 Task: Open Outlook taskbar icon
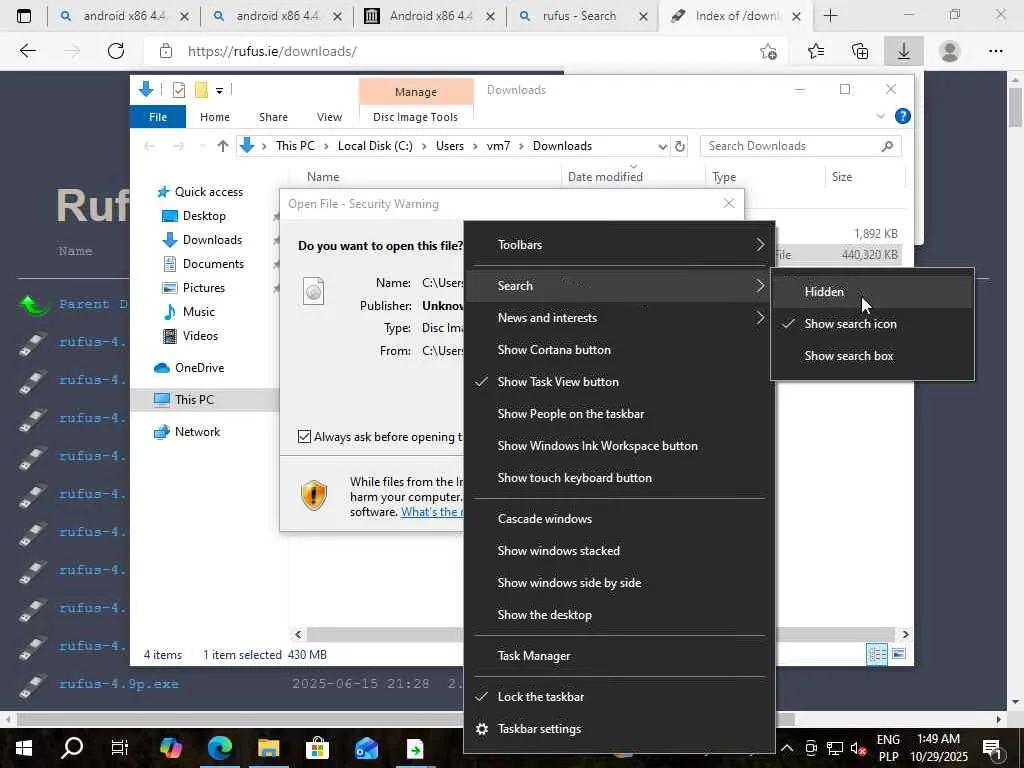pos(366,748)
